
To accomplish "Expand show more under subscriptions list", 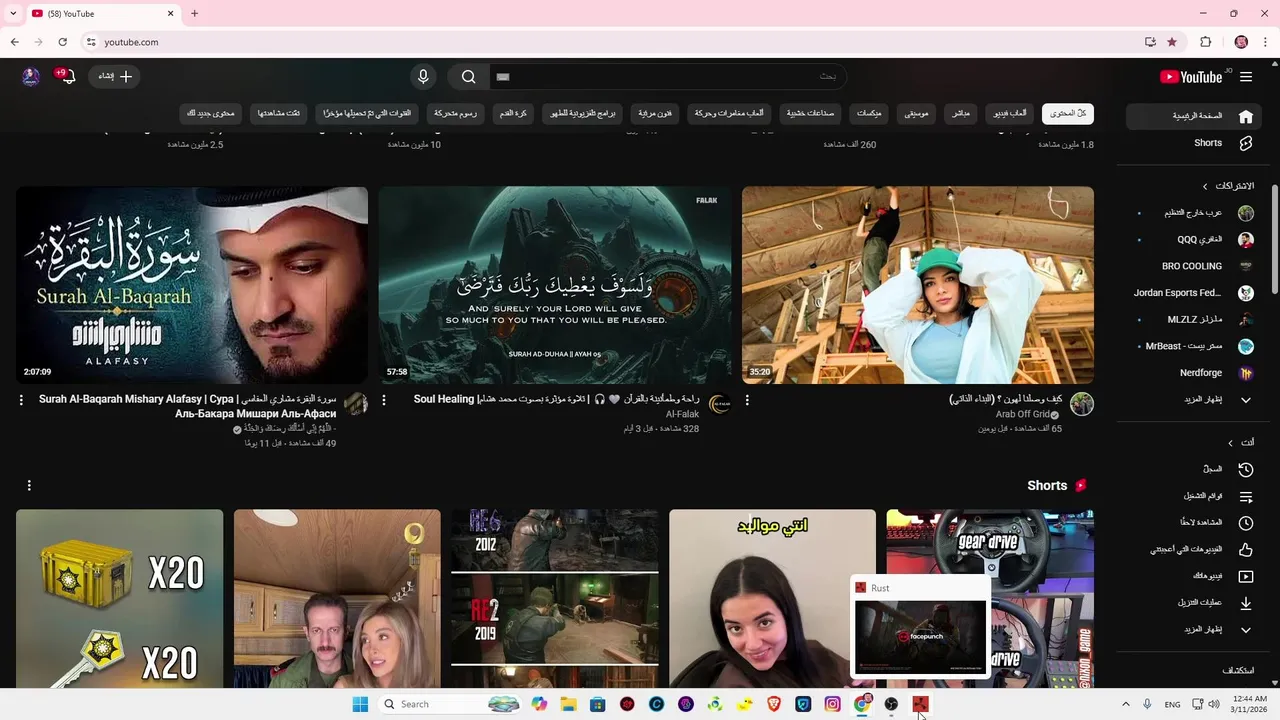I will point(1194,400).
